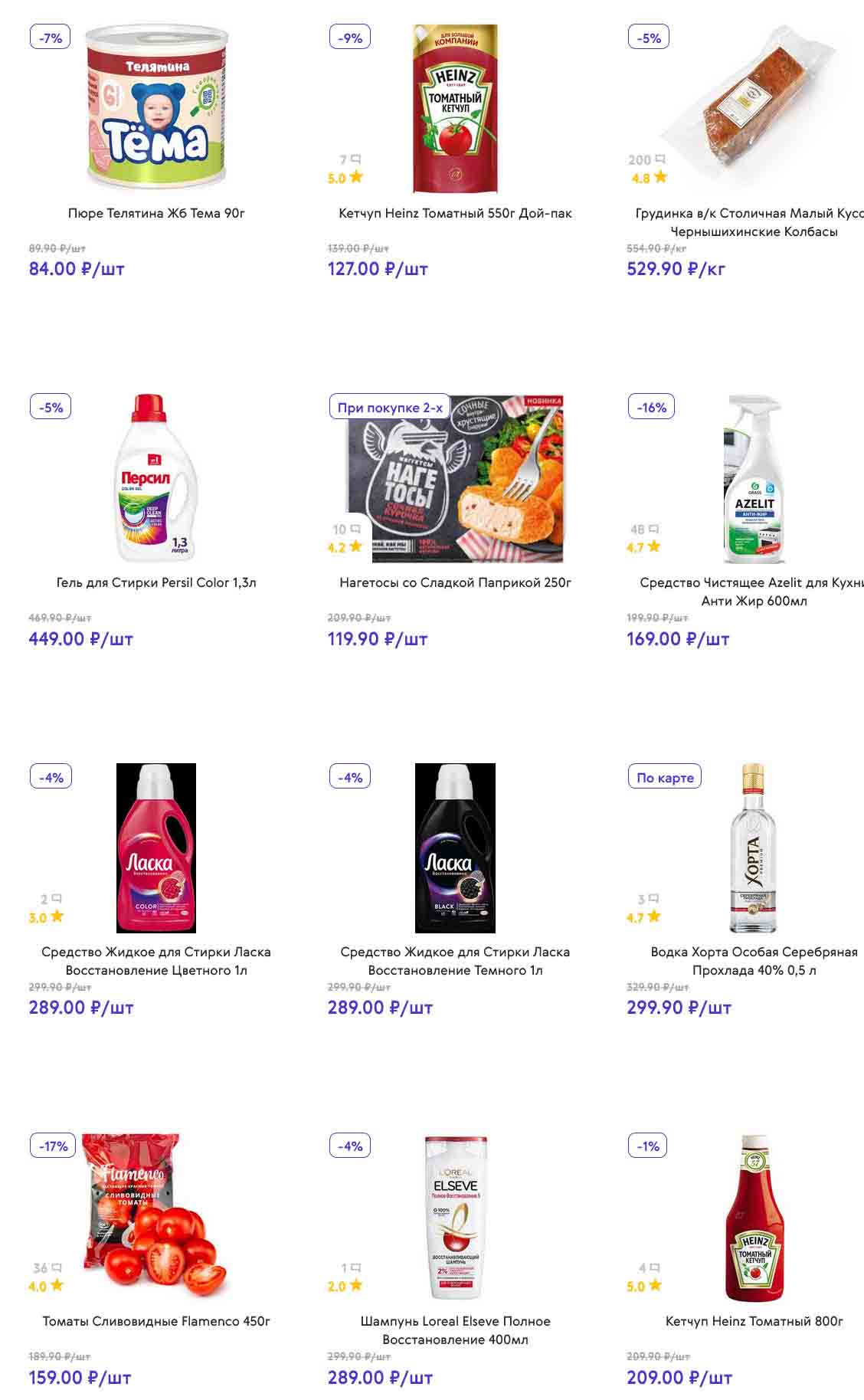Open 'Пюре Телятина Жб Тема 90г' product link
This screenshot has width=864, height=1400.
coord(156,213)
